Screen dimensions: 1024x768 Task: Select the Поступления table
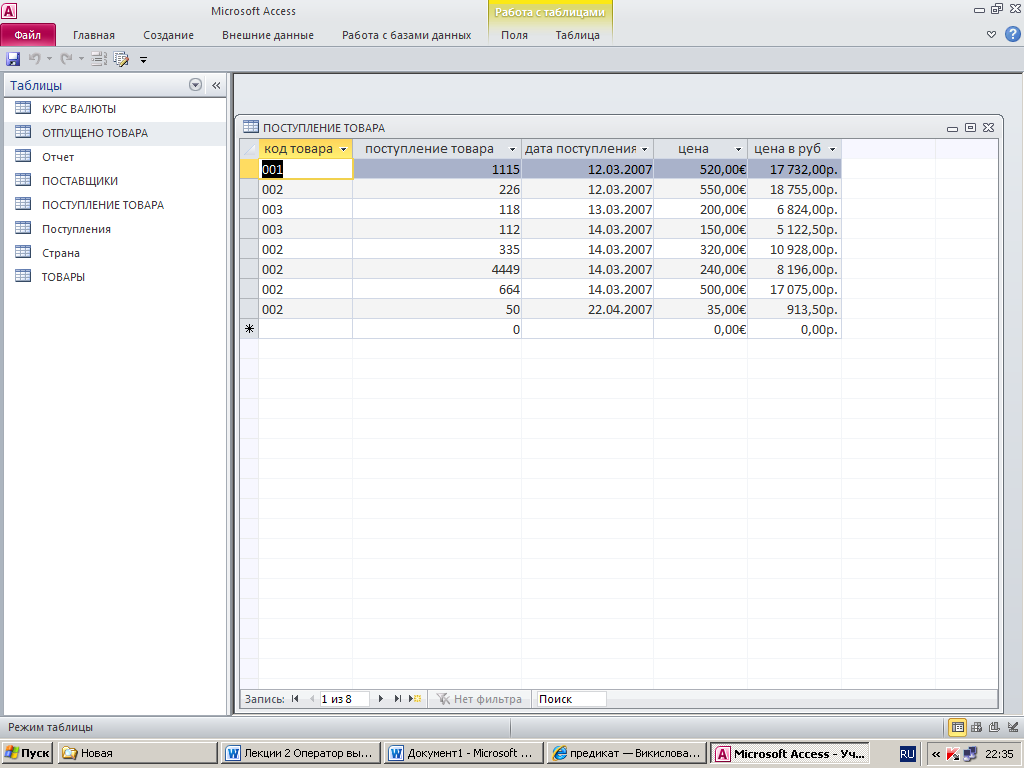76,229
